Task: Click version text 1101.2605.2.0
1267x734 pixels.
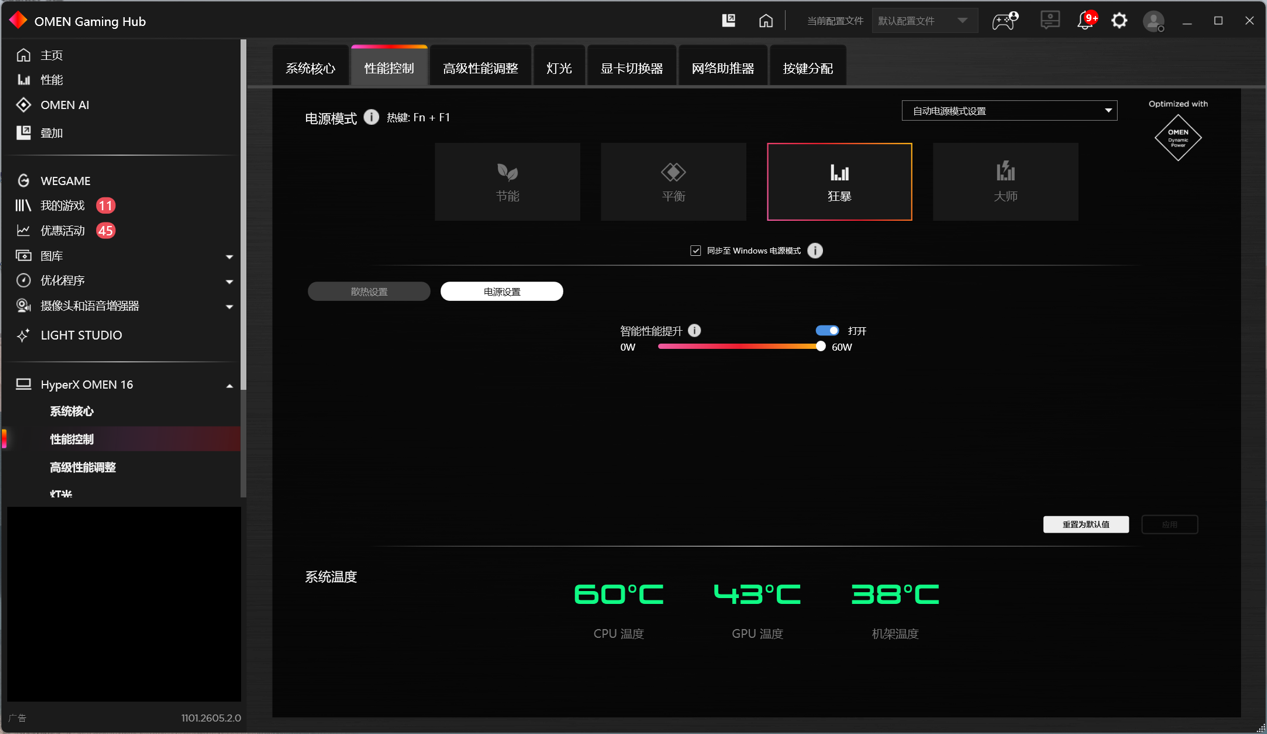Action: (211, 718)
